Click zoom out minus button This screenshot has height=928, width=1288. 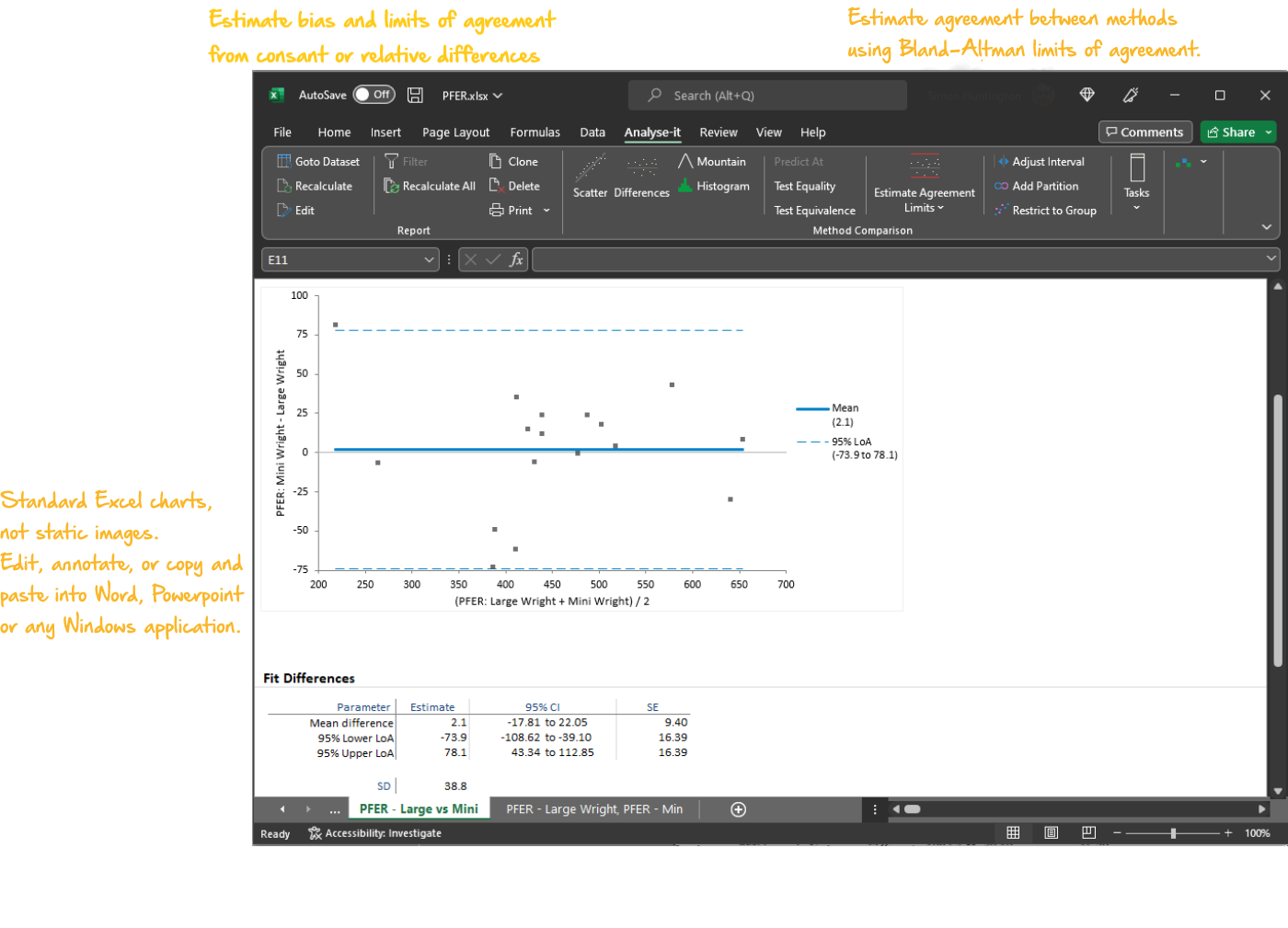[x=1117, y=832]
